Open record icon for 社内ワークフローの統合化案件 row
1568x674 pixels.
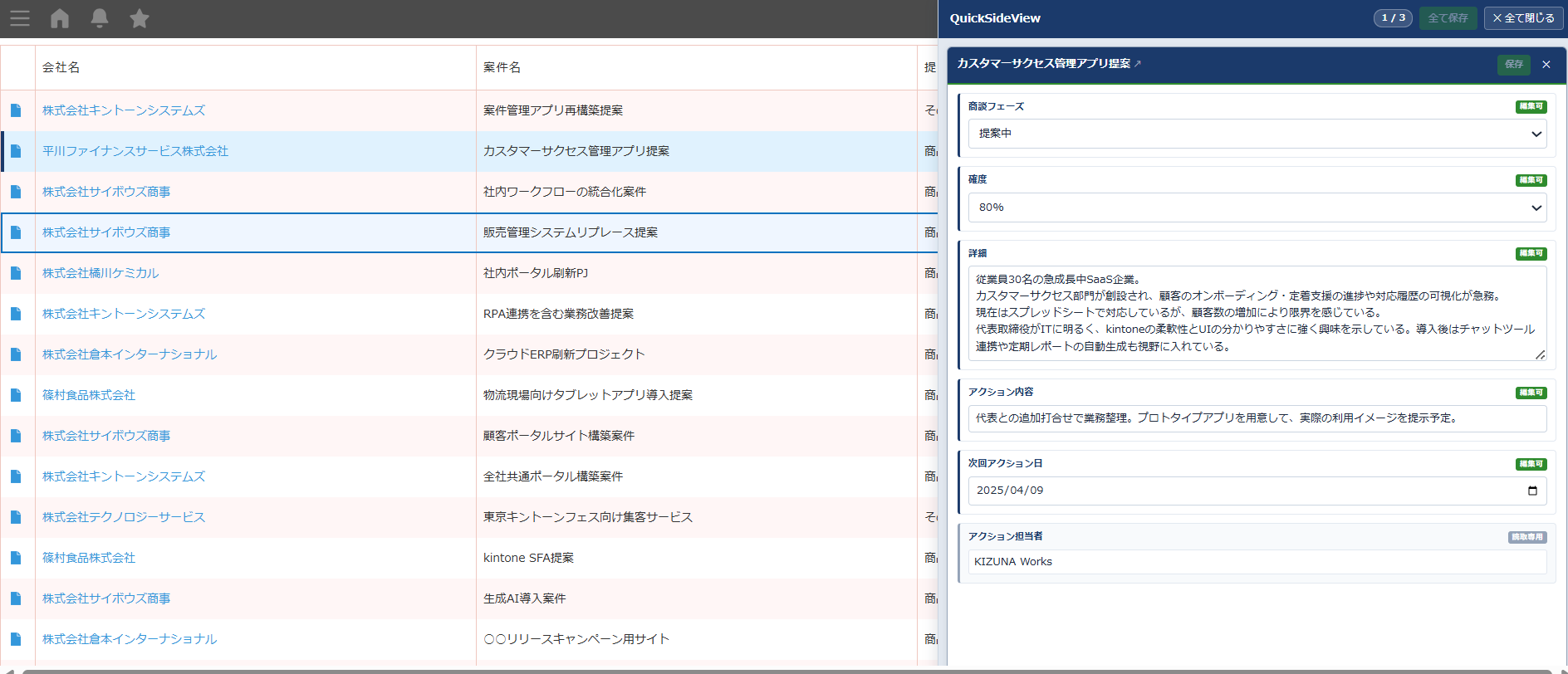coord(16,192)
